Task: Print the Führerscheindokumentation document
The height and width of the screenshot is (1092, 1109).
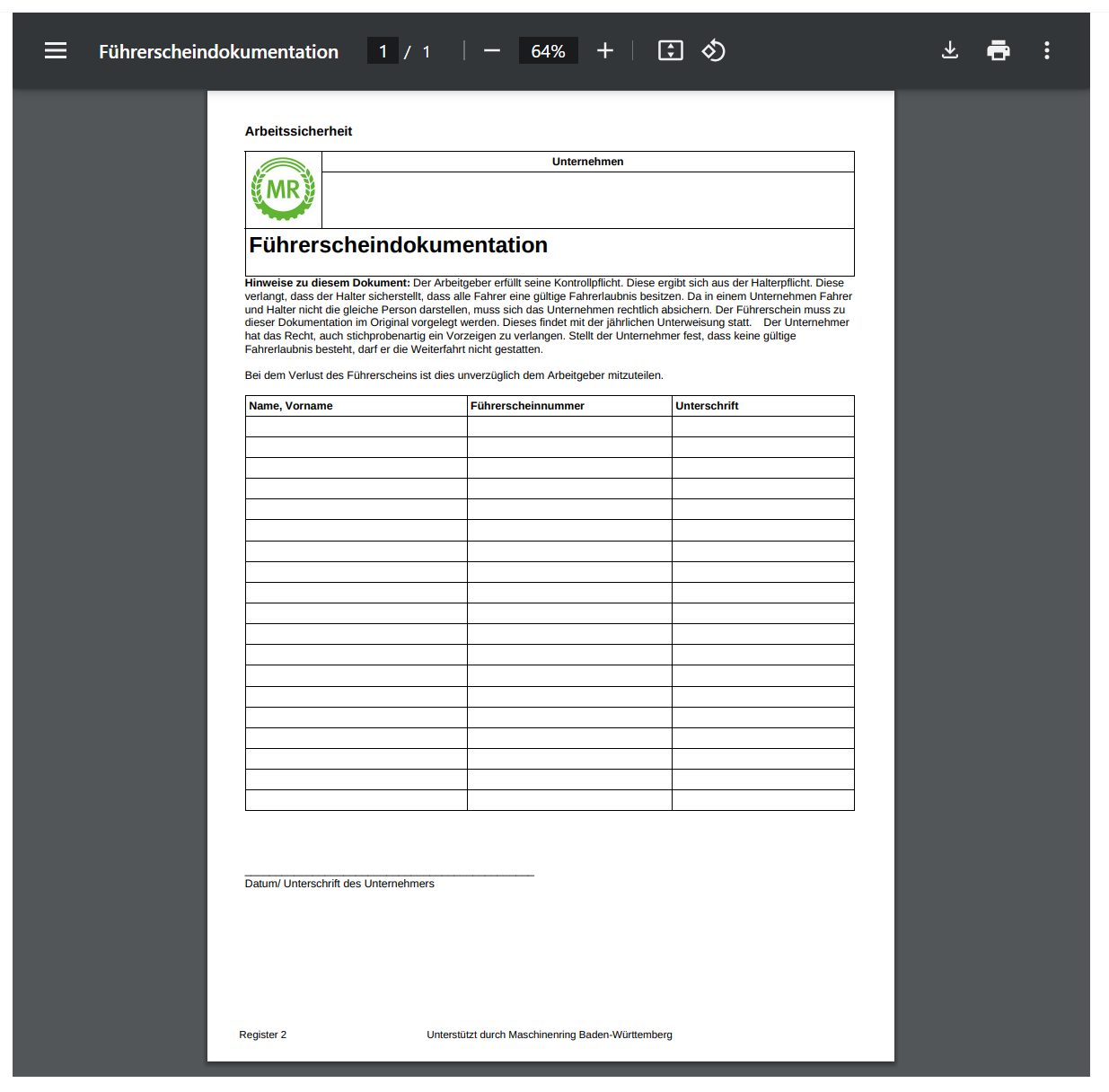Action: point(998,51)
